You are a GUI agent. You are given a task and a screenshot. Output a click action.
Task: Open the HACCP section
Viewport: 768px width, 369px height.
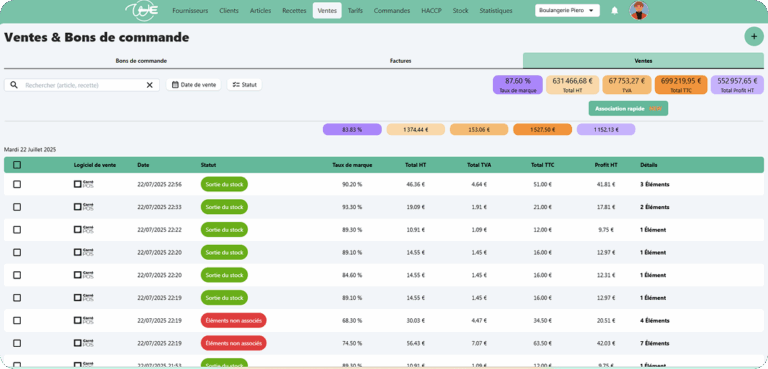pyautogui.click(x=432, y=11)
